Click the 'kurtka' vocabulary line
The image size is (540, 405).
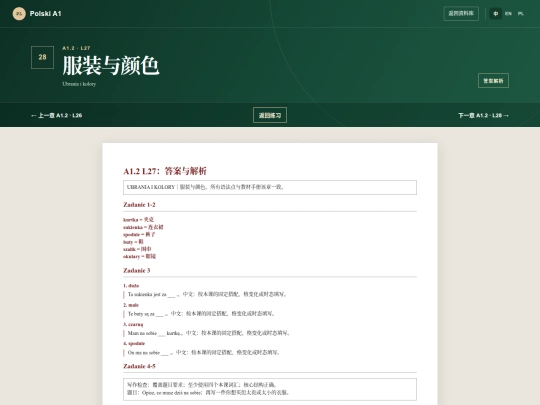pyautogui.click(x=138, y=219)
